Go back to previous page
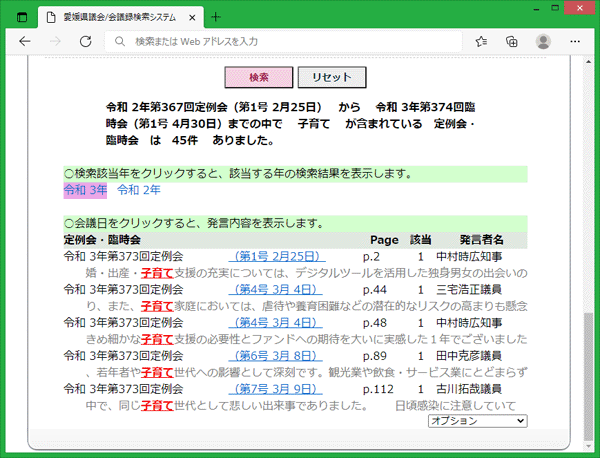 pos(25,41)
